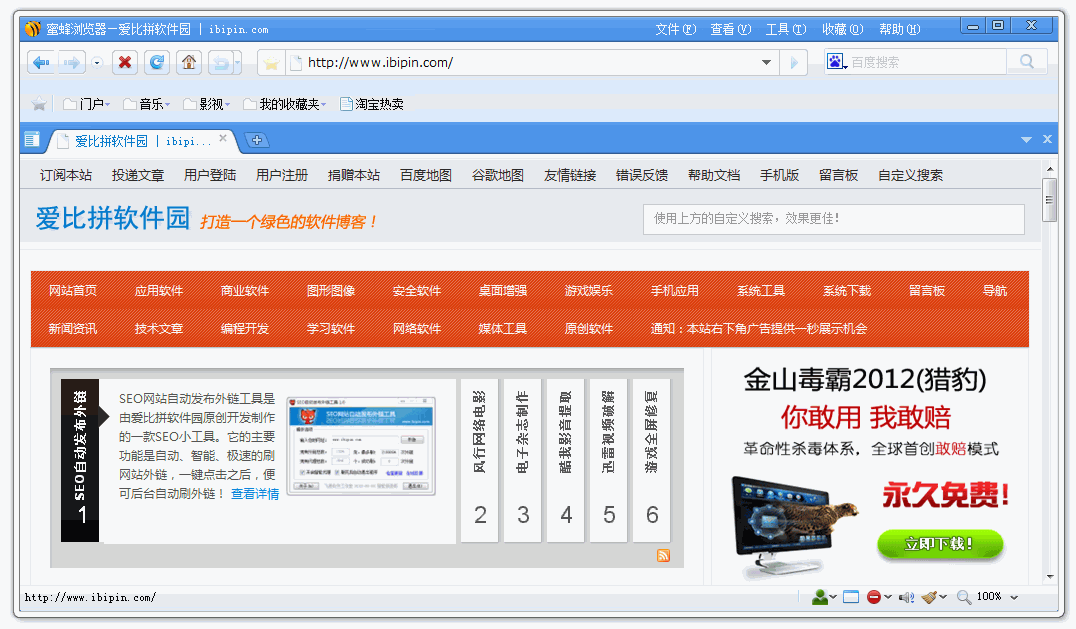1076x629 pixels.
Task: Click the undo closed tab arrow icon
Action: (x=220, y=63)
